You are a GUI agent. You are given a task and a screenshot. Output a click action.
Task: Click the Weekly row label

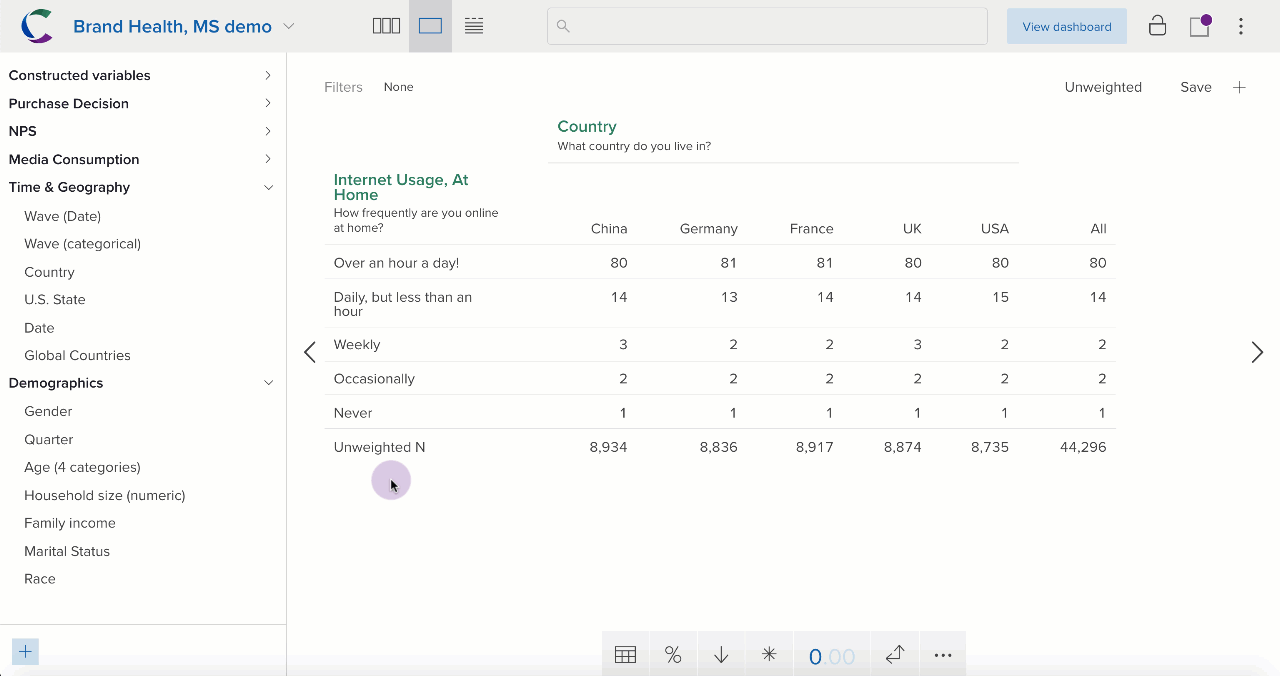357,345
